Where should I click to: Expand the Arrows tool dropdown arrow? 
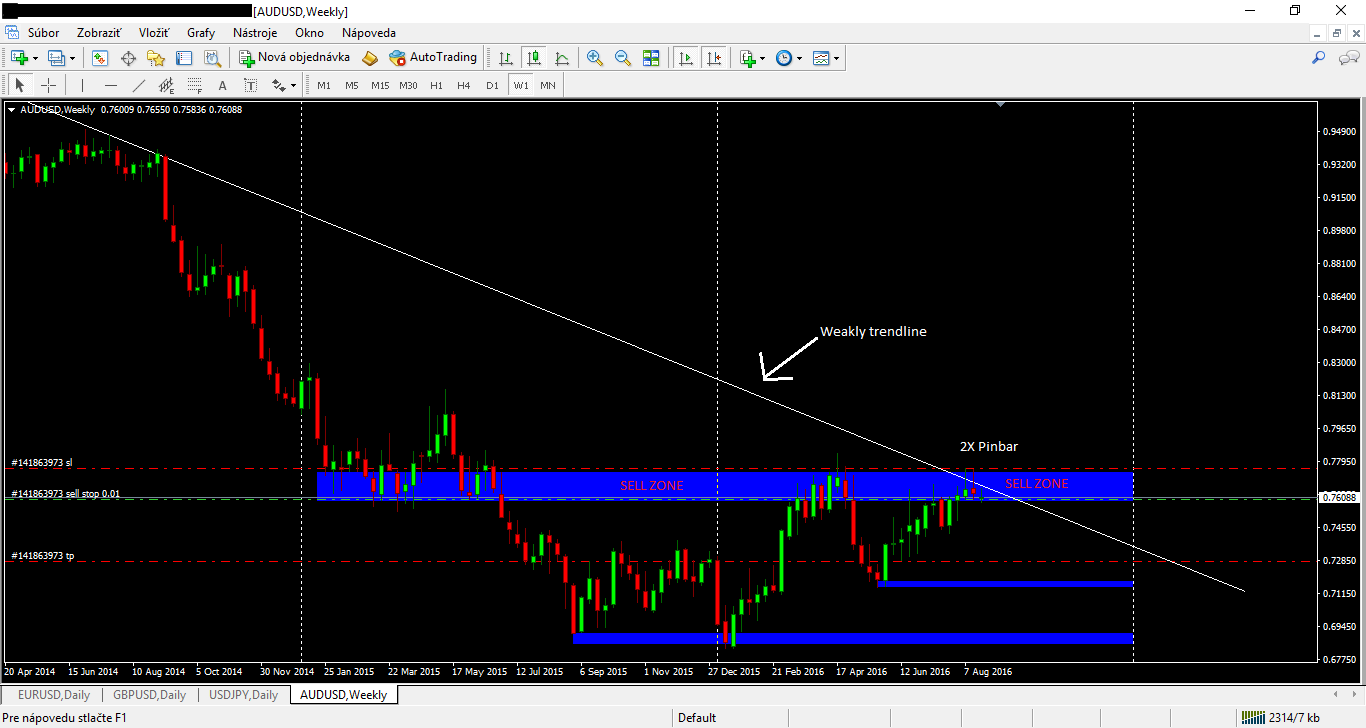[293, 85]
